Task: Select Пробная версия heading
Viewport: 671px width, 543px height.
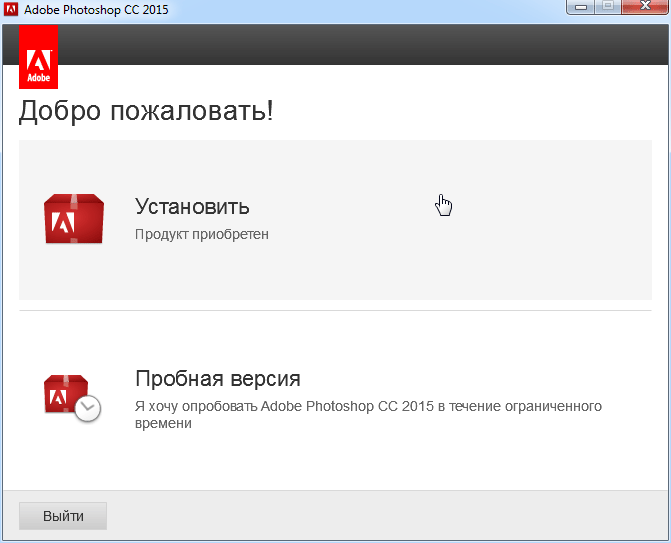Action: [x=218, y=379]
